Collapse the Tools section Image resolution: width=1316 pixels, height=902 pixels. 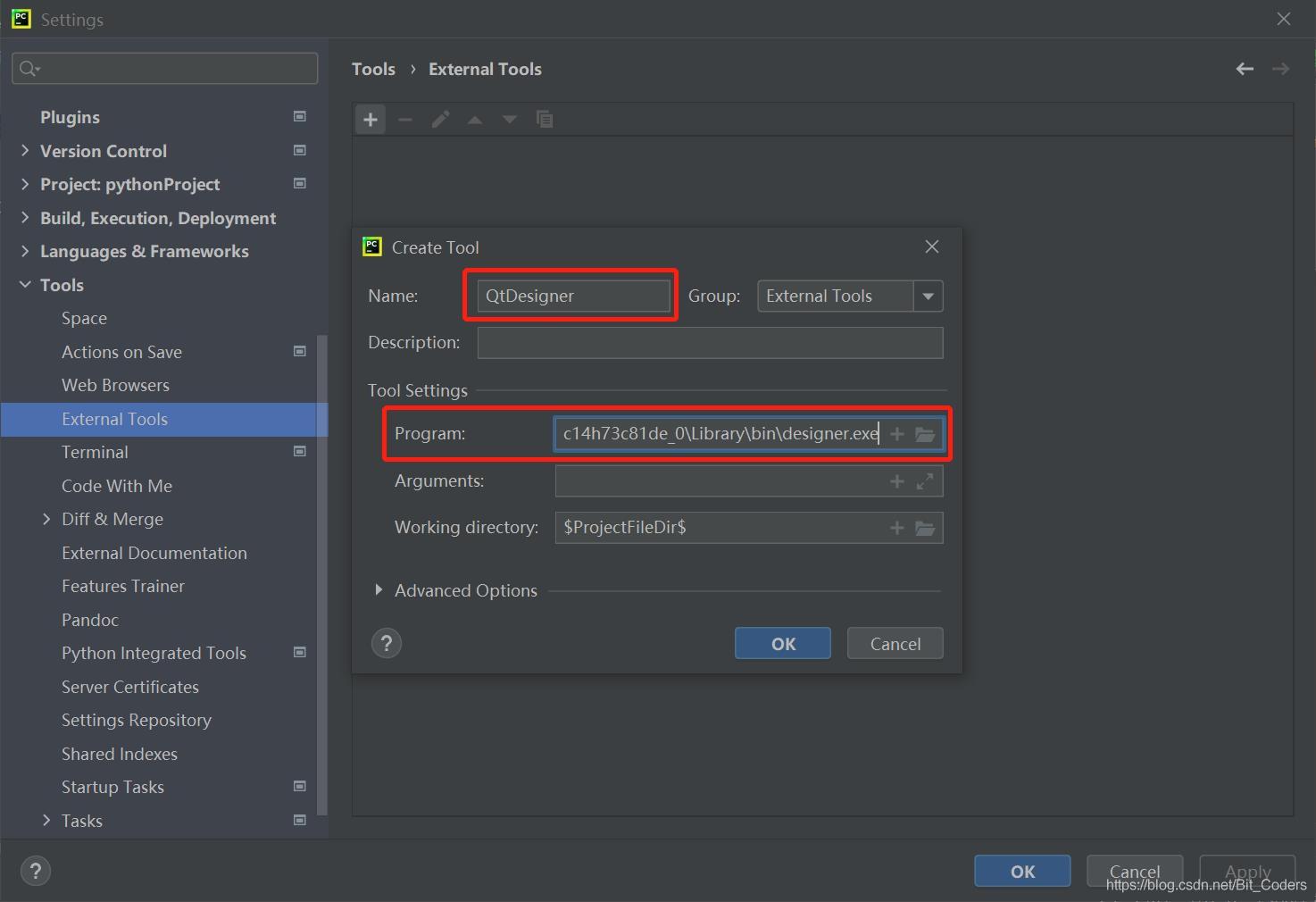tap(25, 284)
